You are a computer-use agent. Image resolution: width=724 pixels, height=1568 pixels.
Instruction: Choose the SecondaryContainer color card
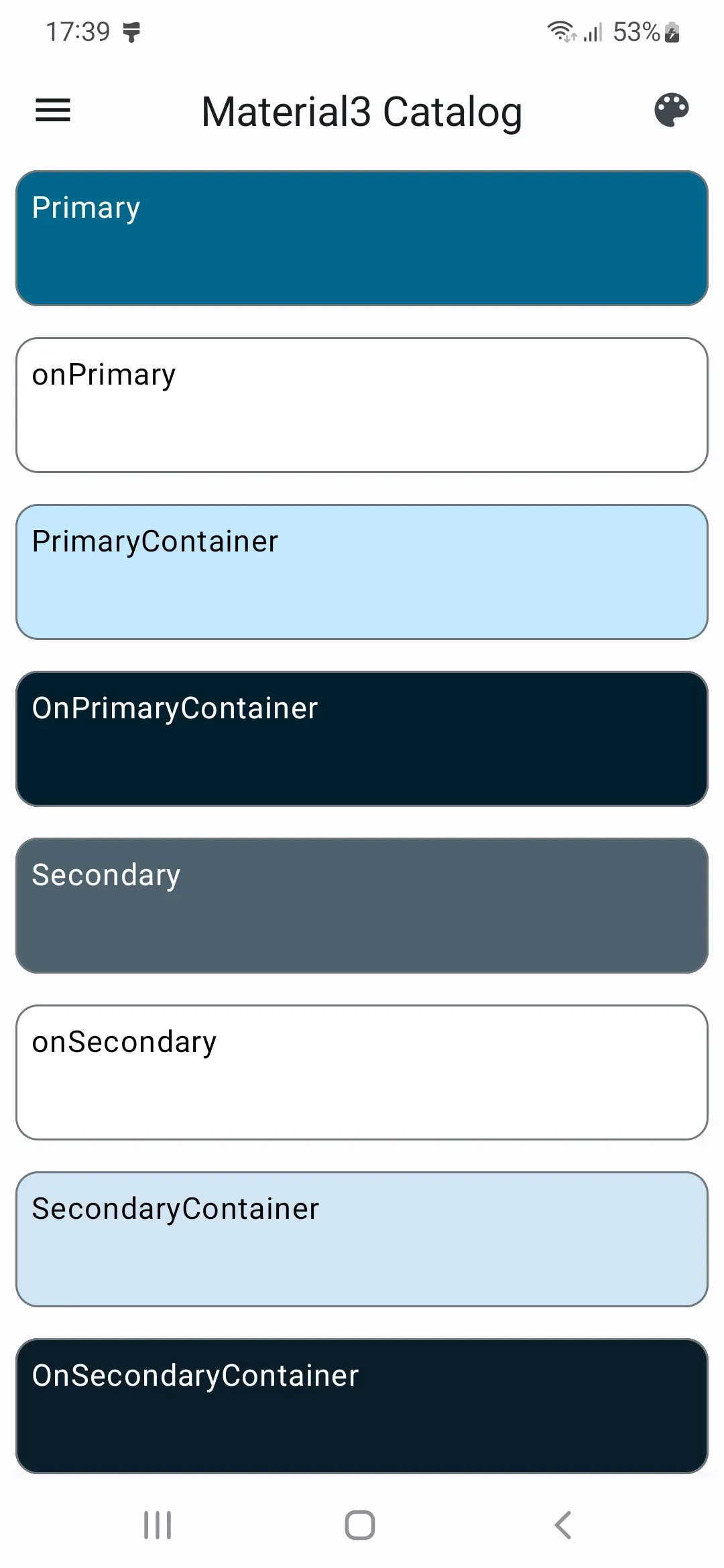(362, 1240)
